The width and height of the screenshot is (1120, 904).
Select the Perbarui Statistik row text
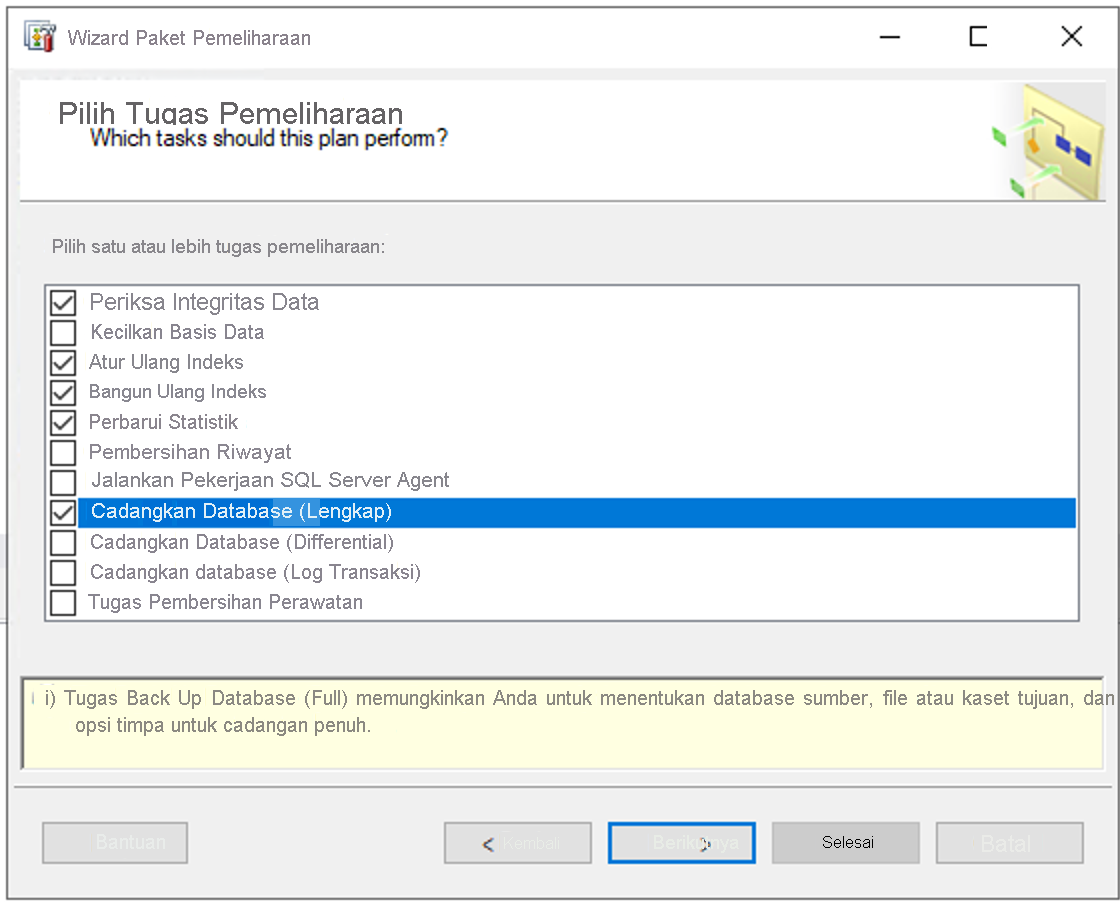[163, 422]
